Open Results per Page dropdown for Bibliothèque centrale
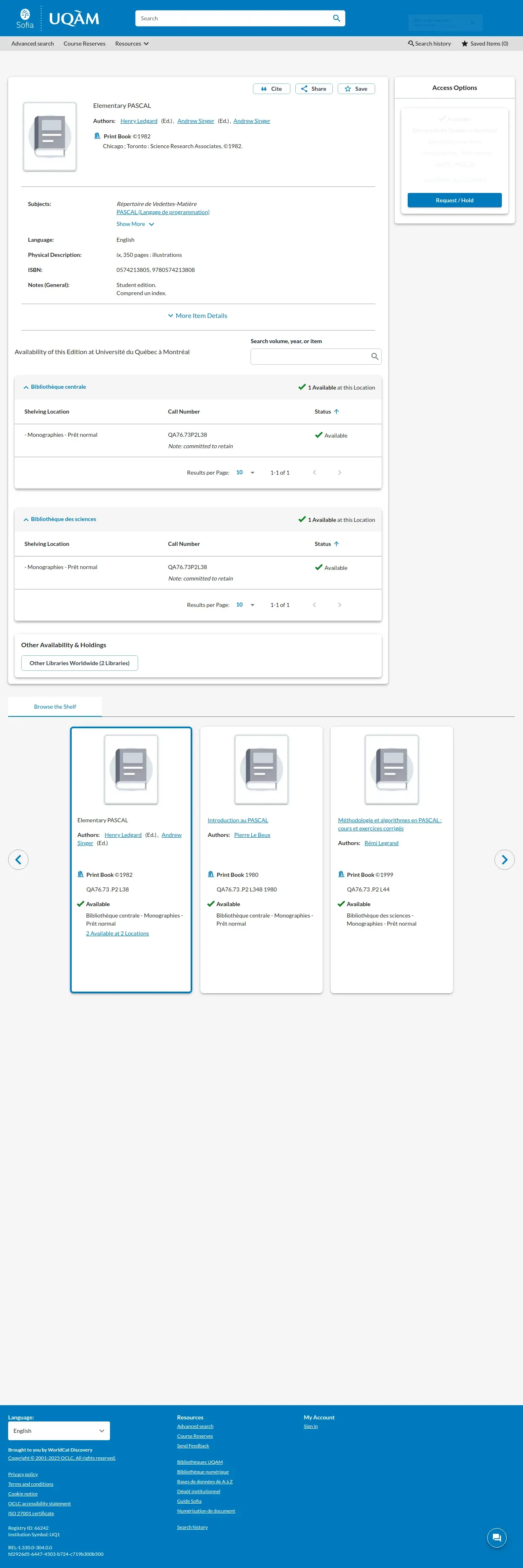Image resolution: width=523 pixels, height=1568 pixels. (x=245, y=472)
